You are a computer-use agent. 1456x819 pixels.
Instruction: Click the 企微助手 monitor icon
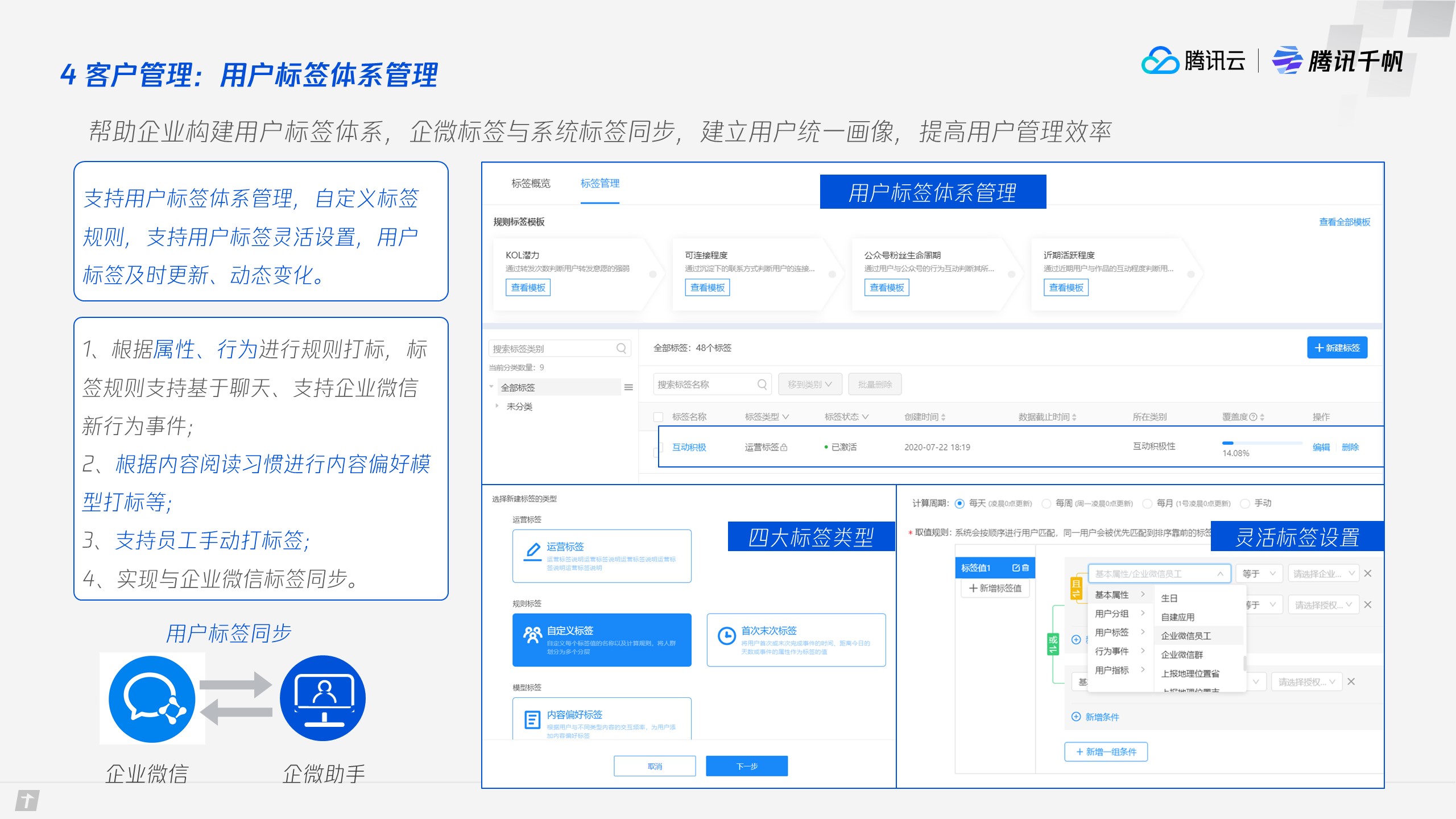323,698
